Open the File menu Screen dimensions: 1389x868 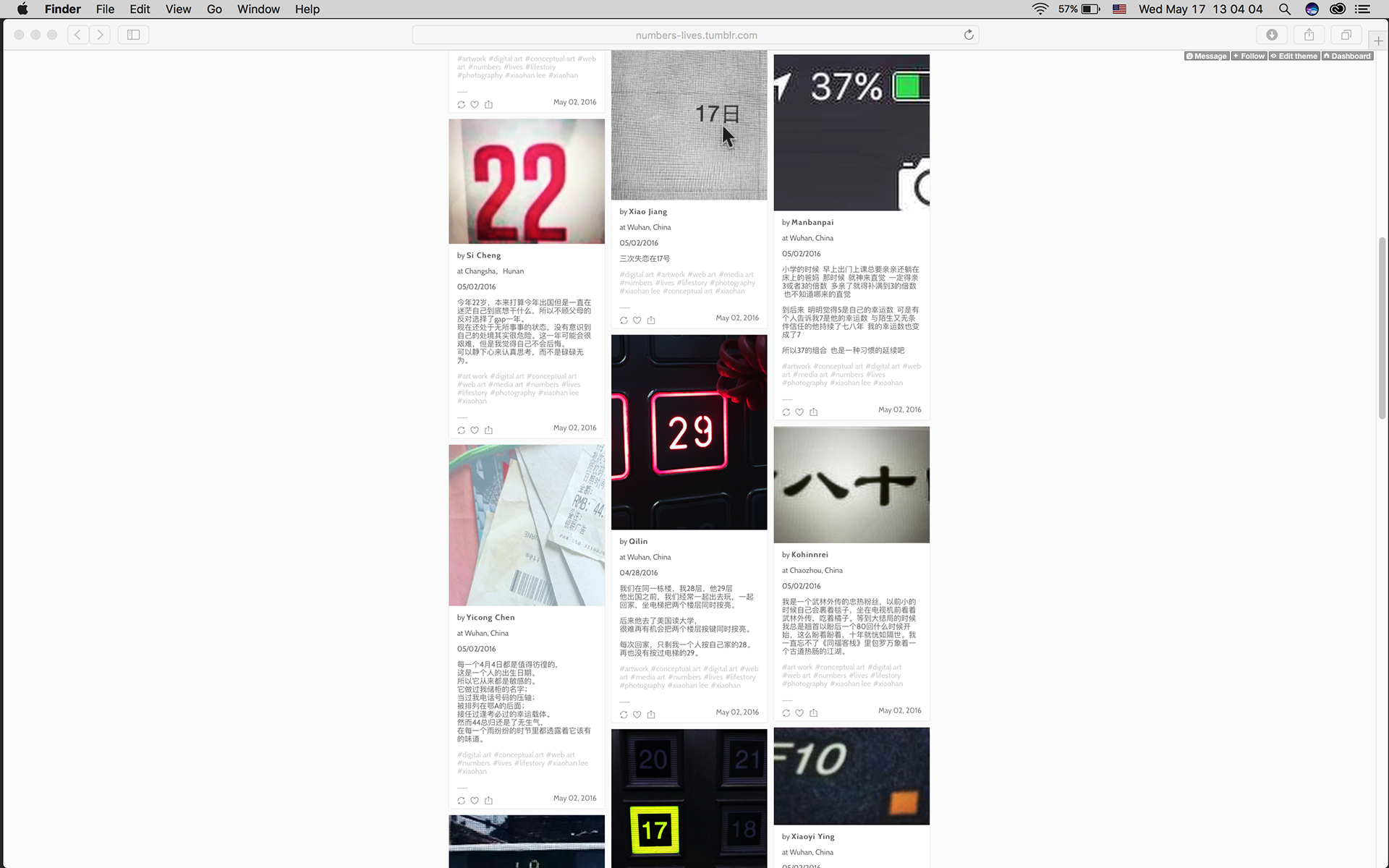point(106,9)
